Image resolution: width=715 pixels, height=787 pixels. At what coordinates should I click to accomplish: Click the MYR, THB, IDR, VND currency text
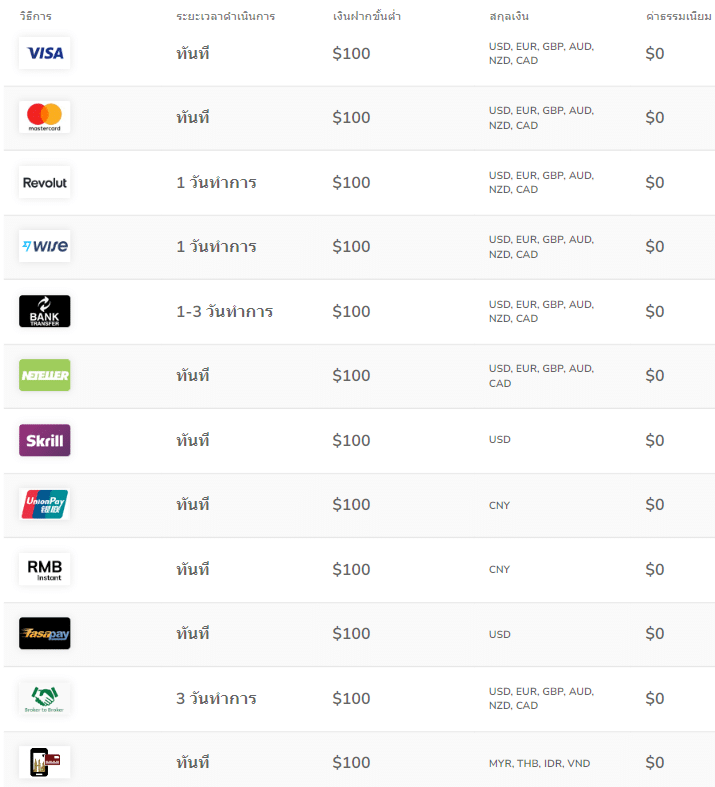coord(539,763)
